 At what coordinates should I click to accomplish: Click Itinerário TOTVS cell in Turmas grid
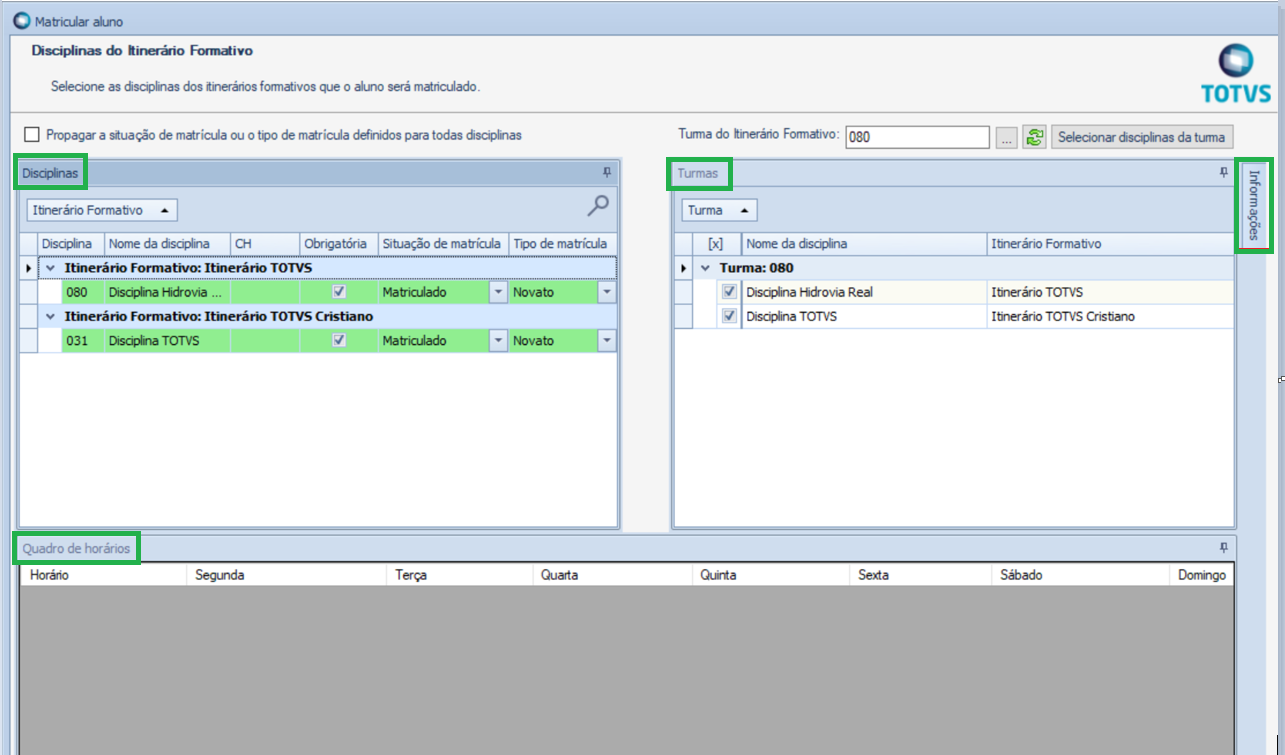click(x=1110, y=292)
